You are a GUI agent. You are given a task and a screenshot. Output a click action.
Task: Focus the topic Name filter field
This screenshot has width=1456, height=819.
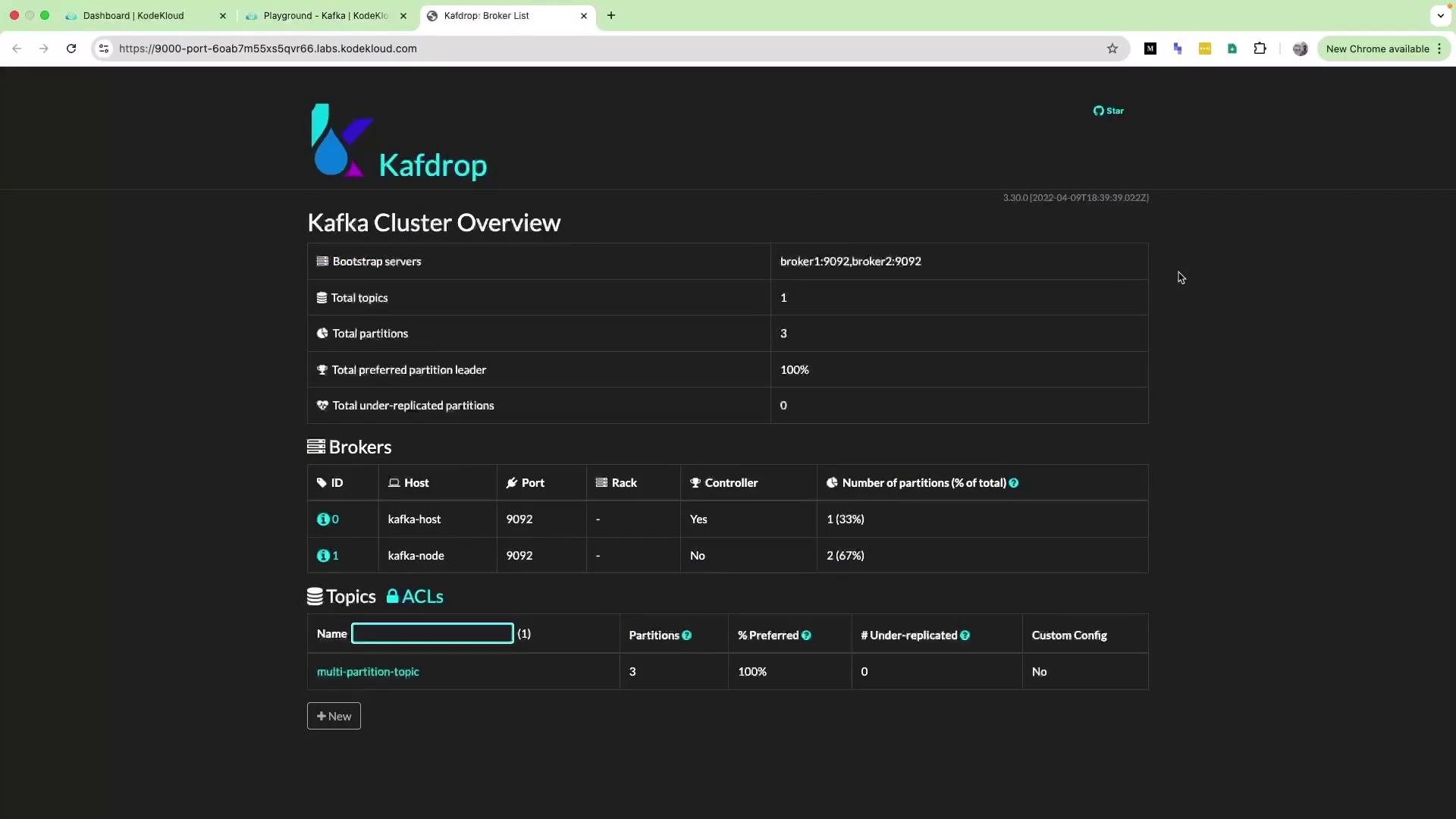point(432,634)
